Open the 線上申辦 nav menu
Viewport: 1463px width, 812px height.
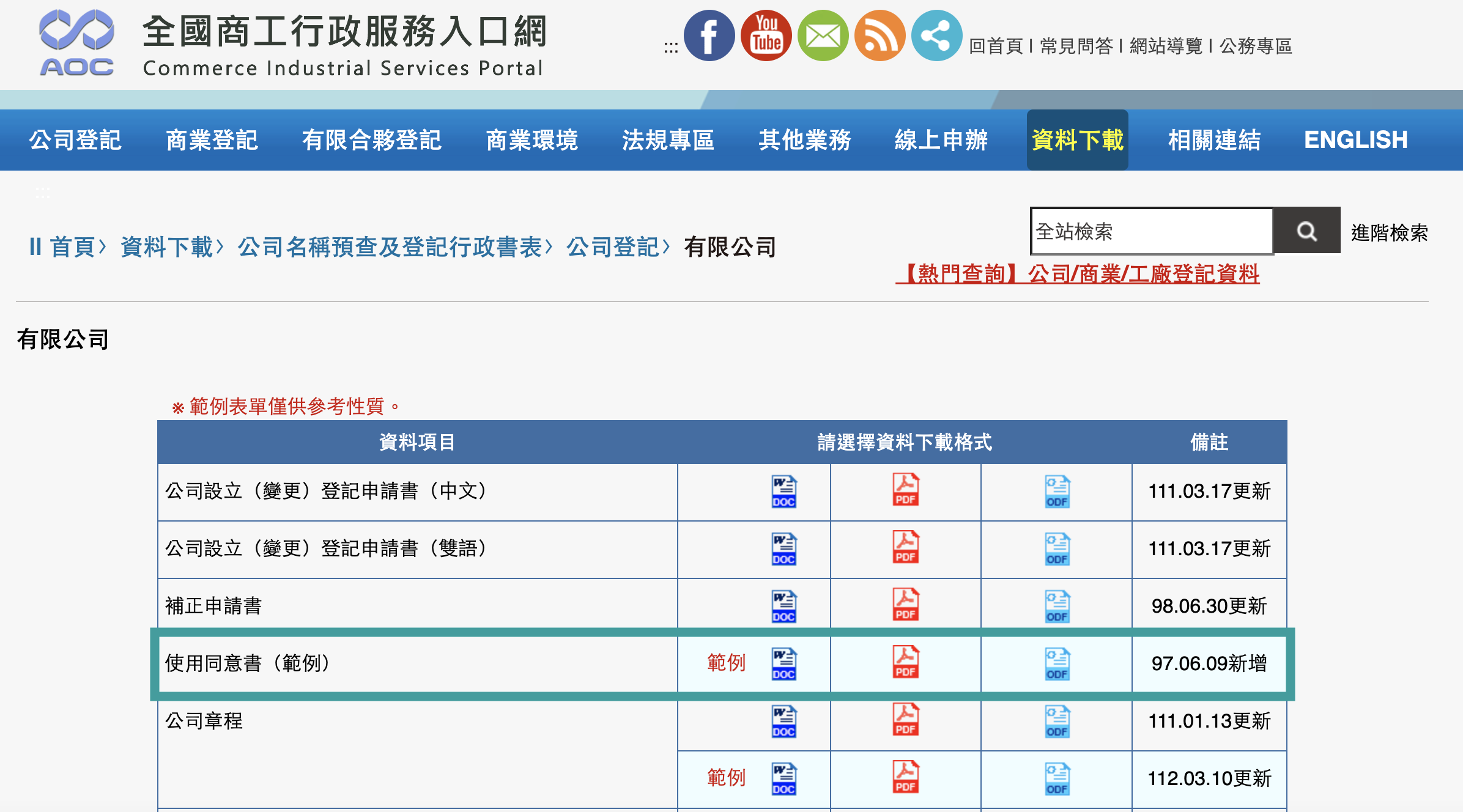click(x=941, y=140)
